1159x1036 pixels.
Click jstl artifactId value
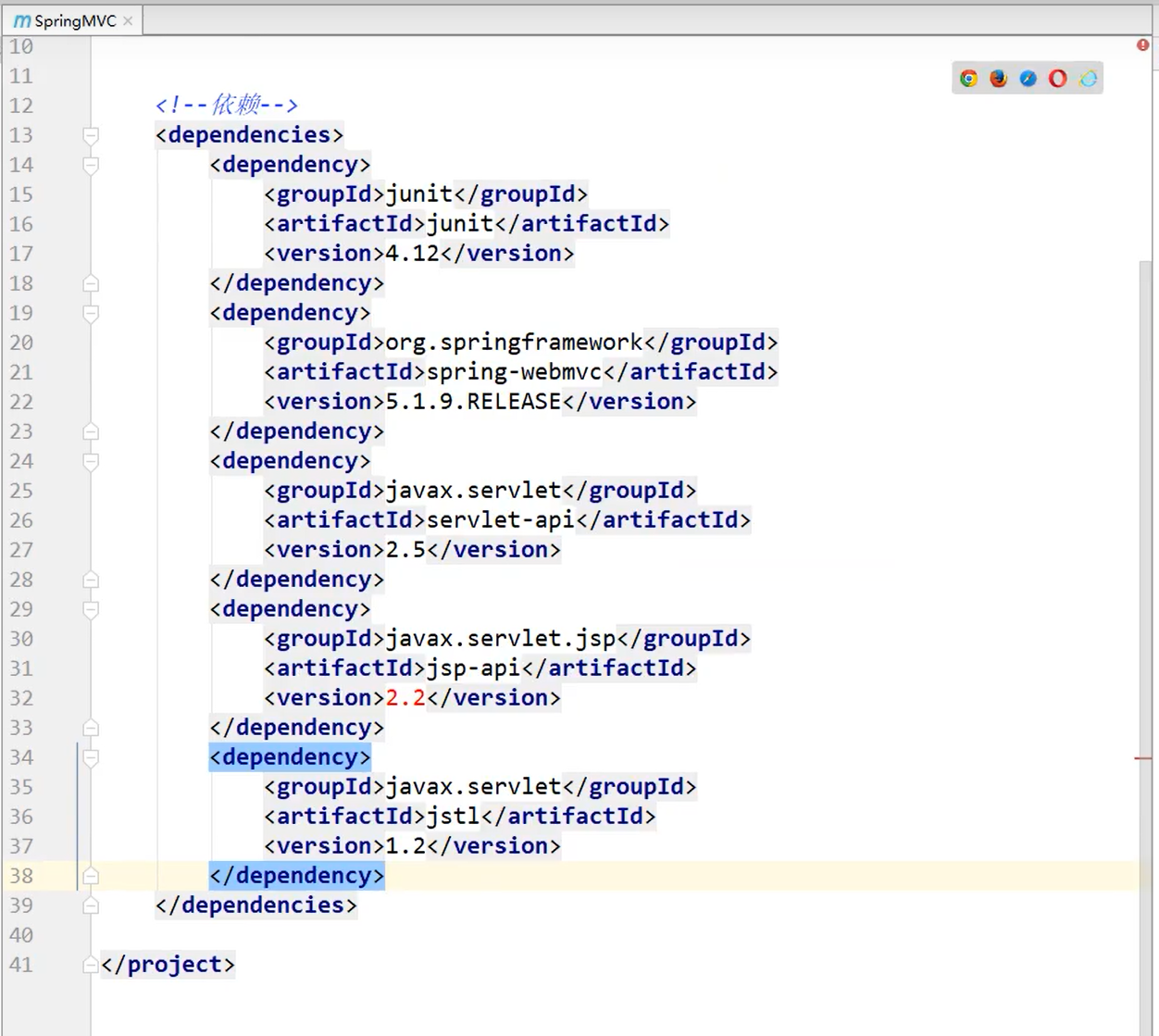(x=453, y=817)
